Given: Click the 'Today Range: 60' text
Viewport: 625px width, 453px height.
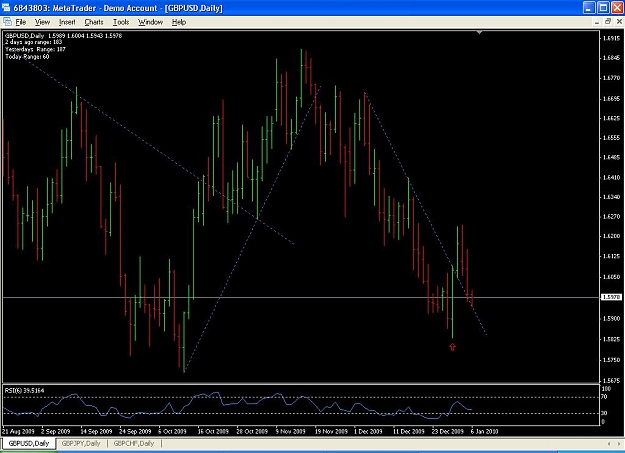Looking at the screenshot, I should [x=27, y=57].
